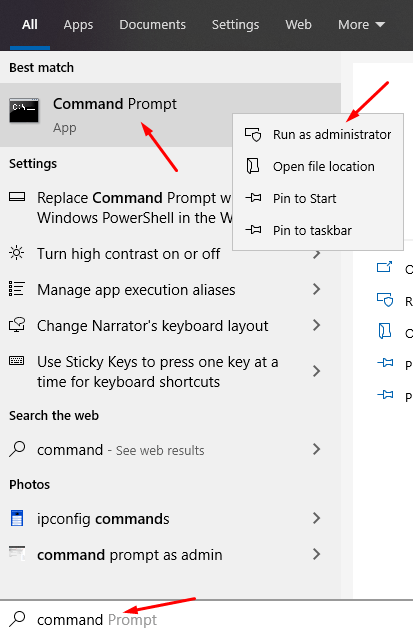Click the blue shield icon in the preview pane
Image resolution: width=413 pixels, height=634 pixels.
385,300
